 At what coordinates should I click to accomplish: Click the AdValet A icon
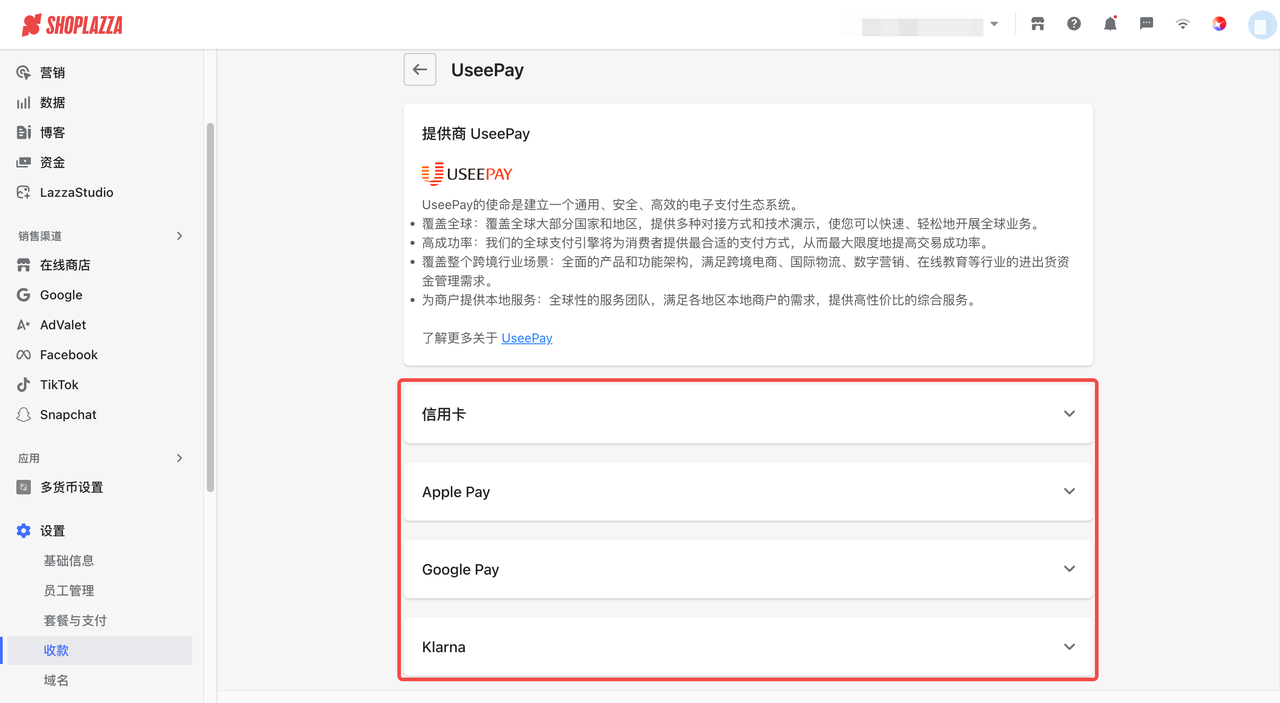tap(24, 325)
